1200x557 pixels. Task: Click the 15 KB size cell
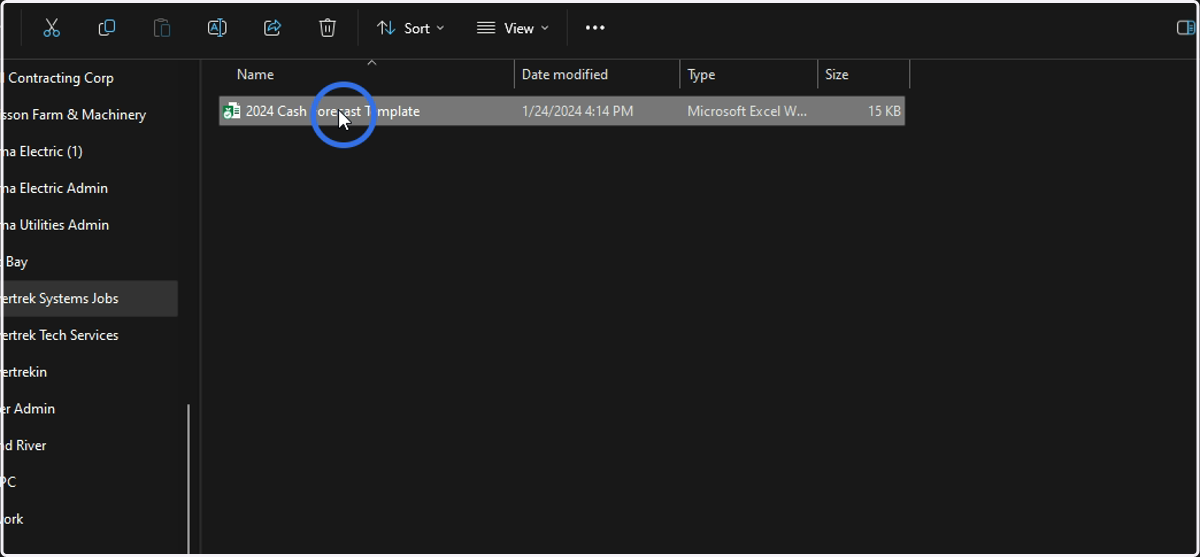(884, 111)
